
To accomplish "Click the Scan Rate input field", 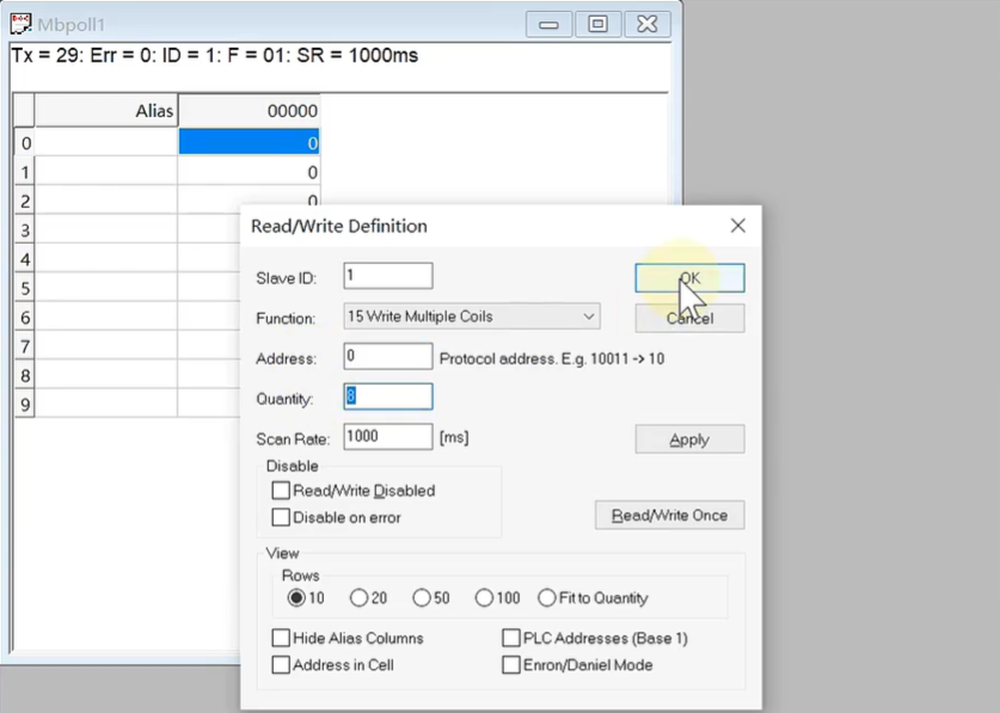I will tap(387, 437).
